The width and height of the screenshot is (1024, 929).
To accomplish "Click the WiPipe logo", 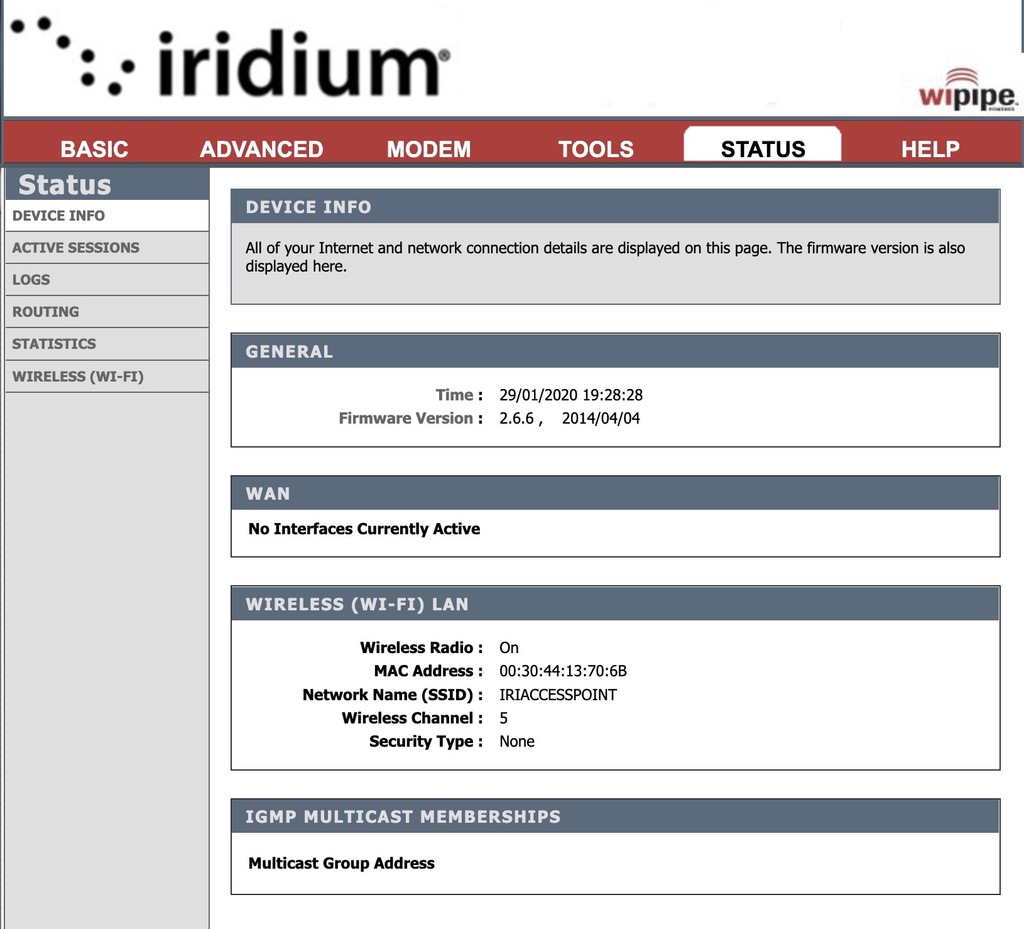I will point(967,90).
